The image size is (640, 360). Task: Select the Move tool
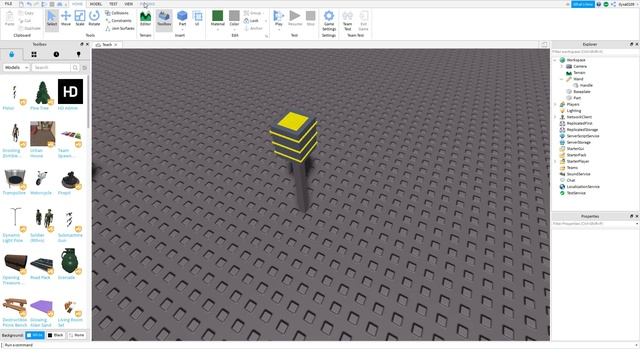(x=66, y=18)
